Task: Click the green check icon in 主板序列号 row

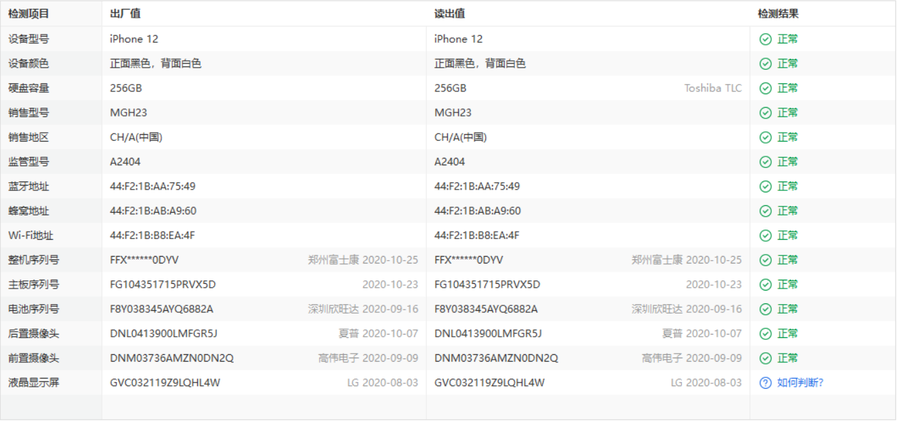Action: (765, 285)
